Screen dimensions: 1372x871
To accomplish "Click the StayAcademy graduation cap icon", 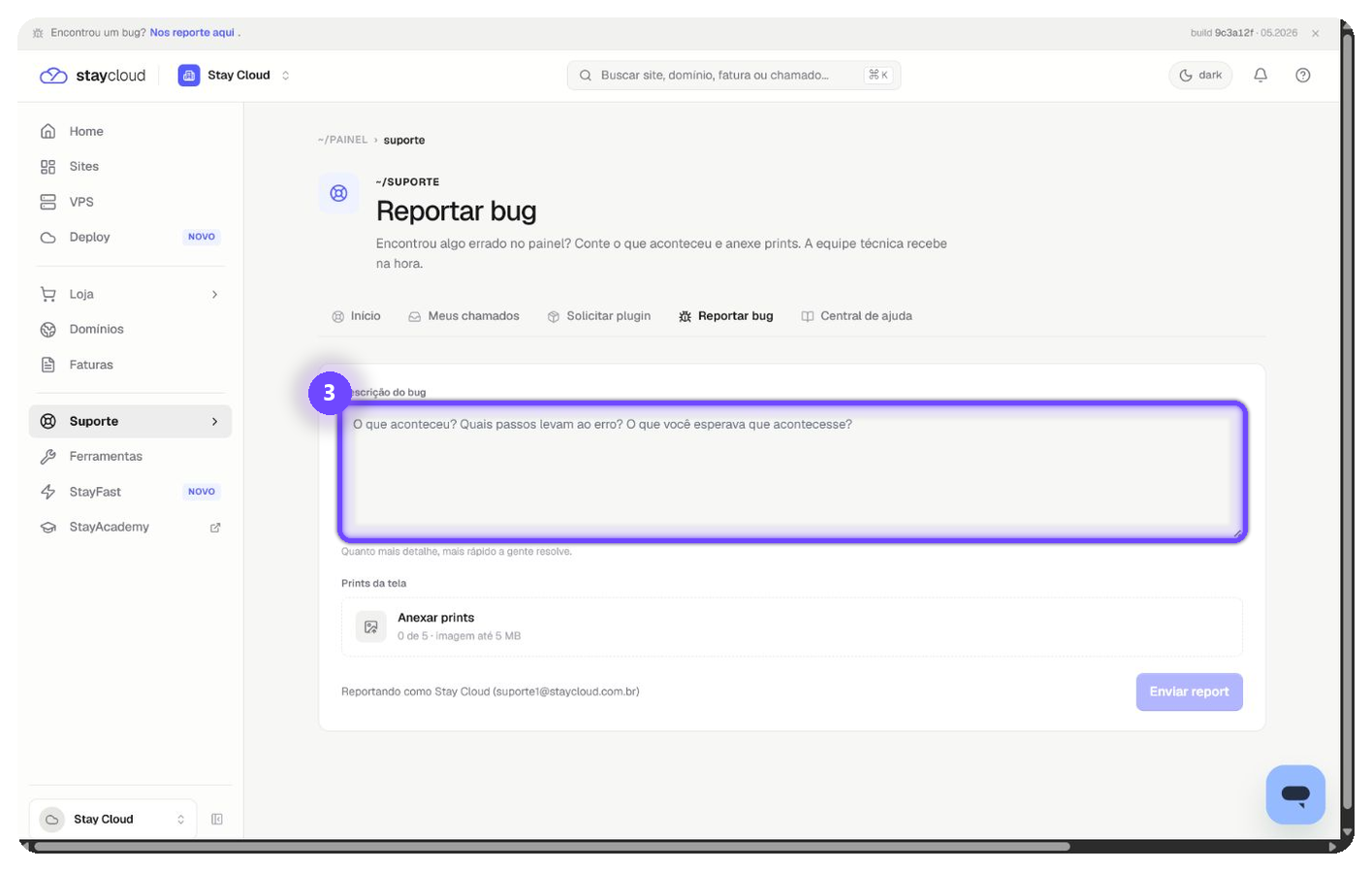I will [x=48, y=527].
